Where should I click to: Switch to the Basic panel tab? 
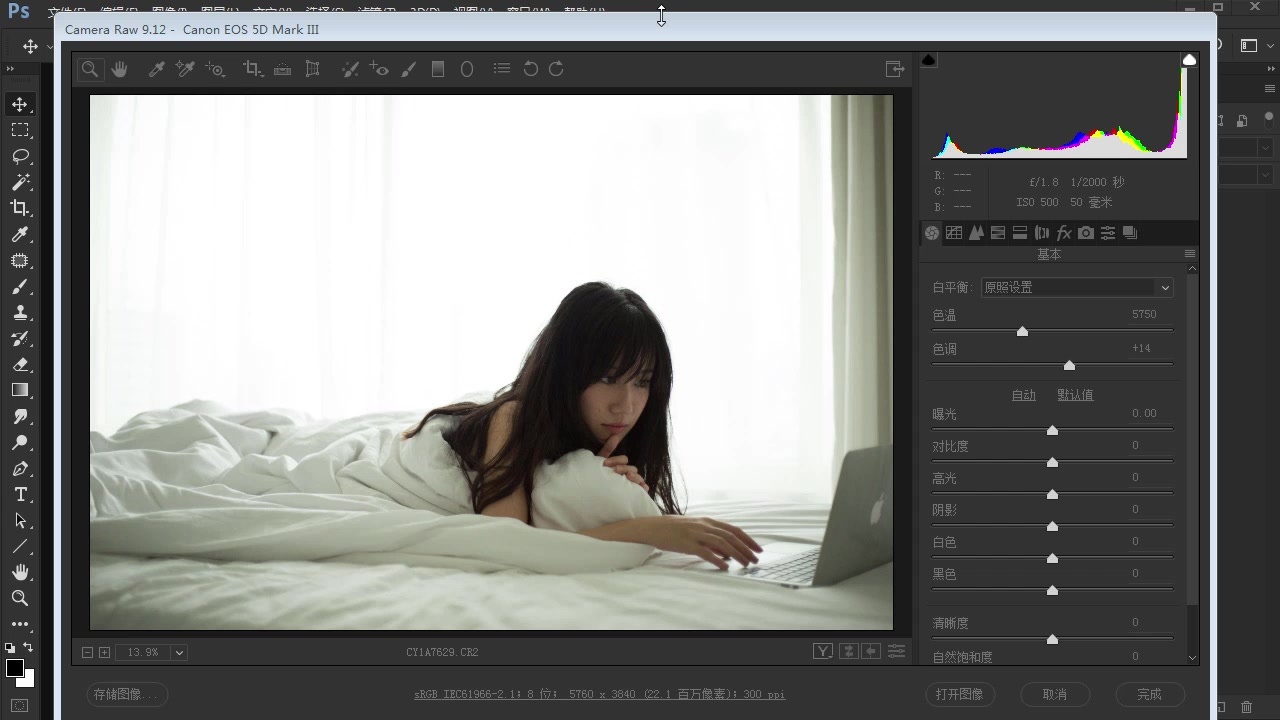coord(932,233)
